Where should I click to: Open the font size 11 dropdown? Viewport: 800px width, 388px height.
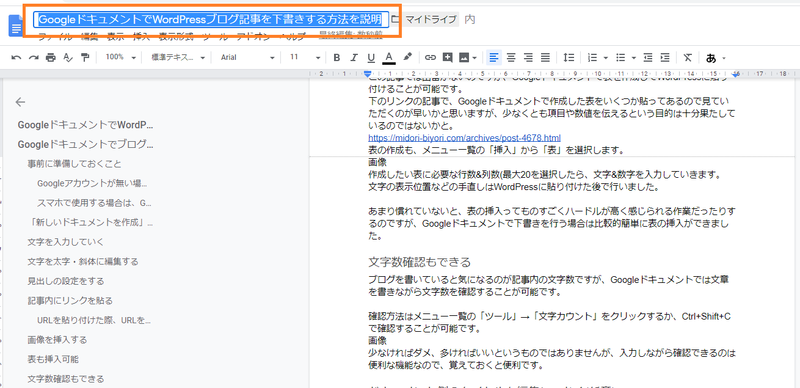tap(305, 58)
